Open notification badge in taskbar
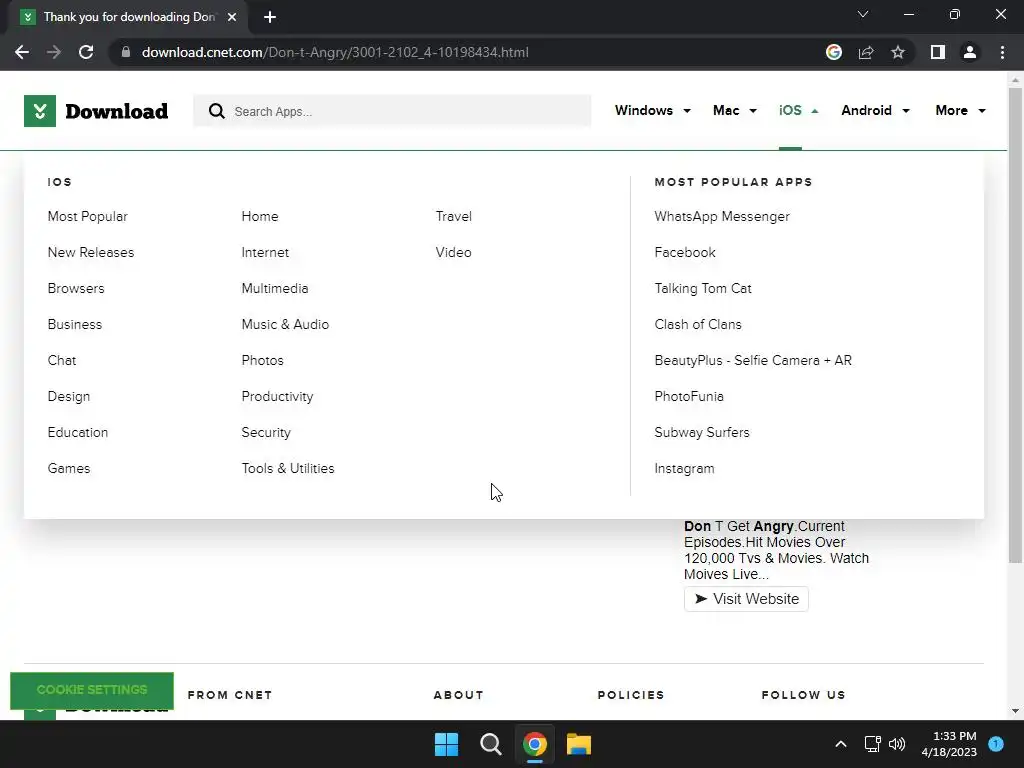Screen dimensions: 1024x768 click(x=996, y=744)
